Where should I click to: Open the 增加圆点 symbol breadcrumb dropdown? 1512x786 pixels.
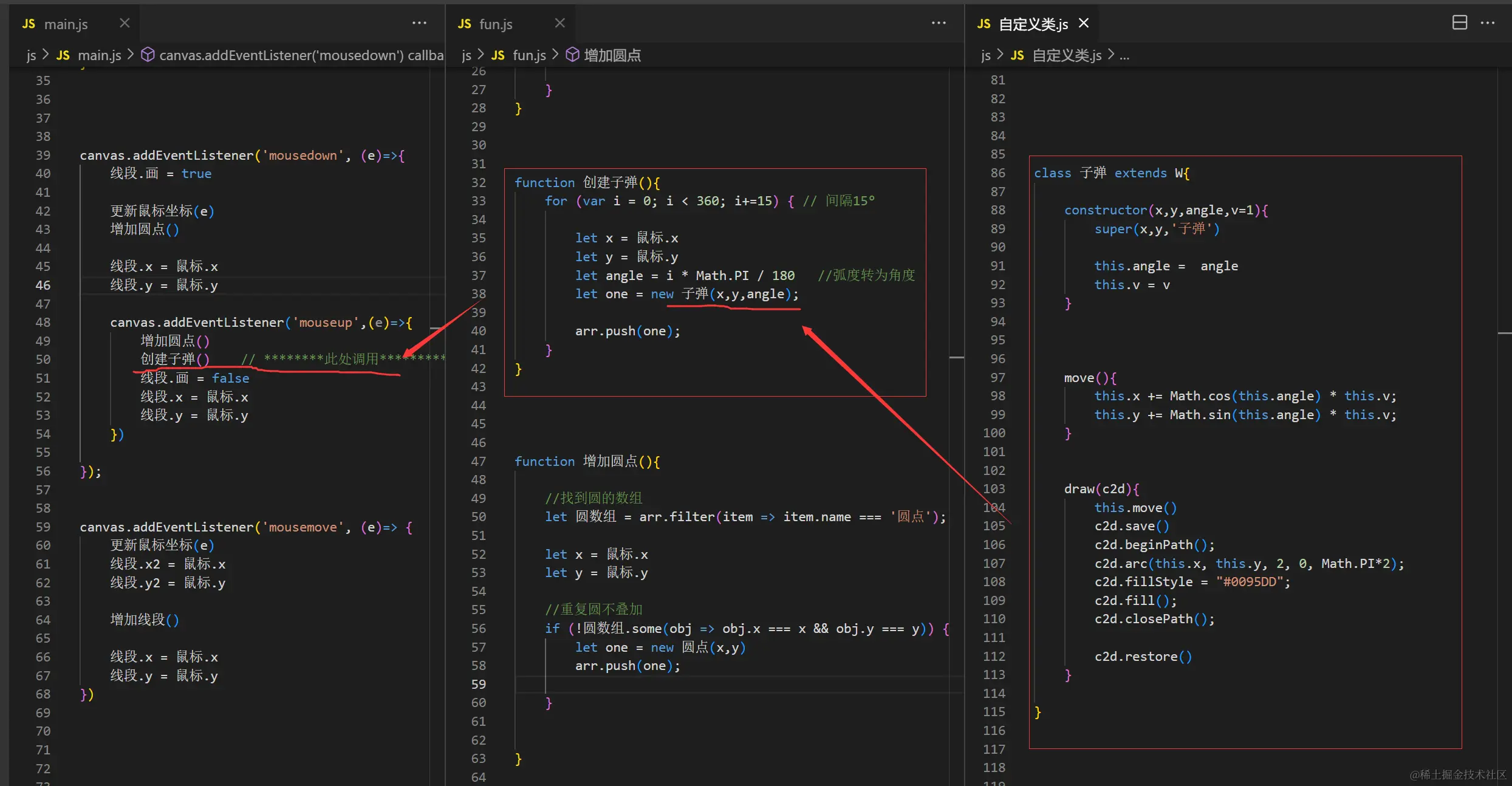(612, 55)
